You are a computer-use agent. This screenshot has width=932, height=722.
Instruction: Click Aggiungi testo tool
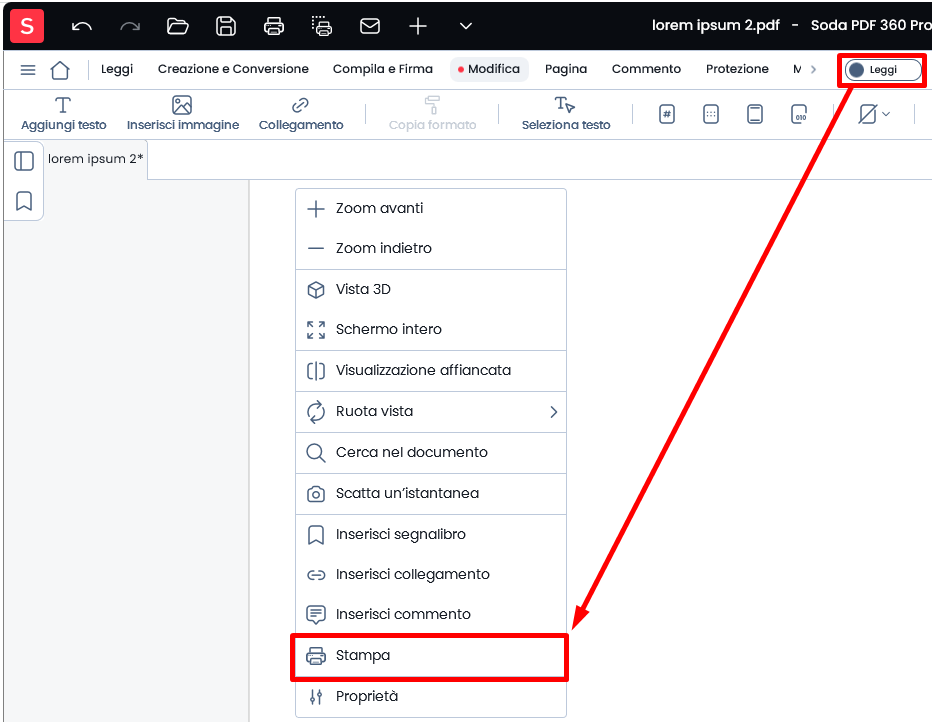[64, 113]
